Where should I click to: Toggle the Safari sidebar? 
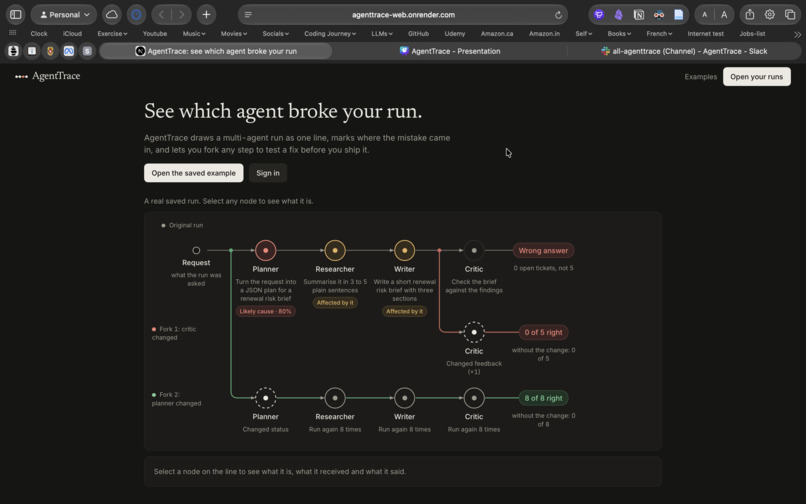click(x=16, y=14)
